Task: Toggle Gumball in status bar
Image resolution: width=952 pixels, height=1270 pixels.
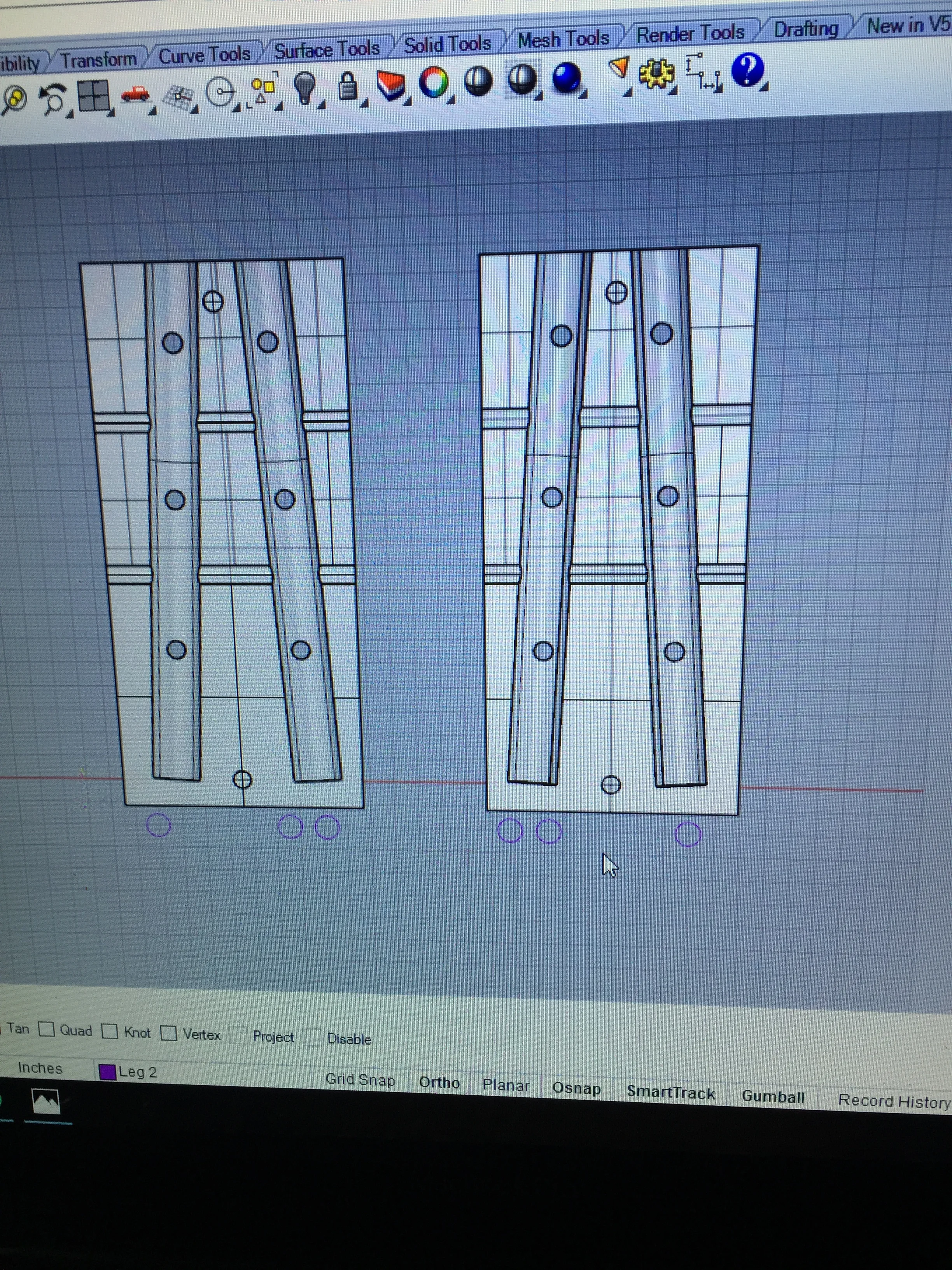Action: point(773,1096)
